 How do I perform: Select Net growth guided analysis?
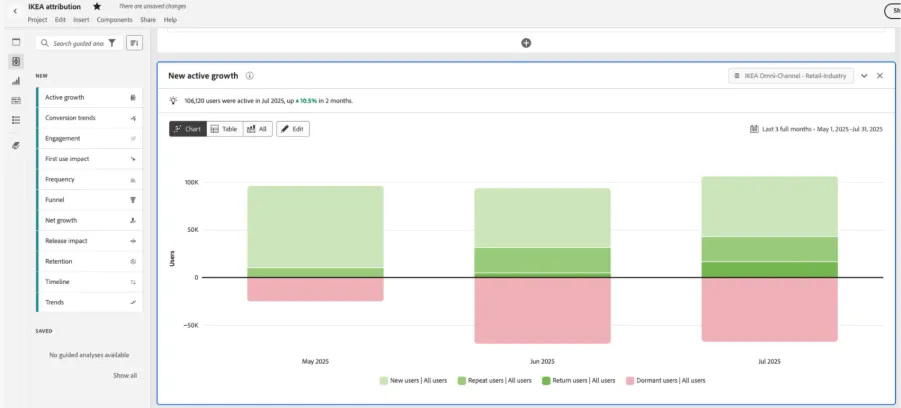(x=90, y=220)
